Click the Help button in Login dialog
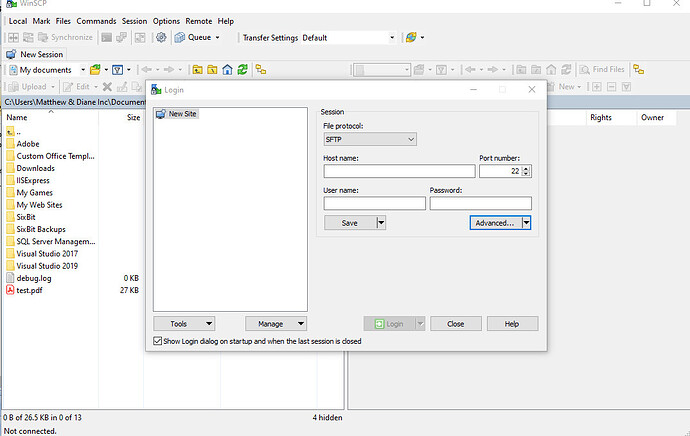Screen dimensions: 690x436 (x=512, y=324)
